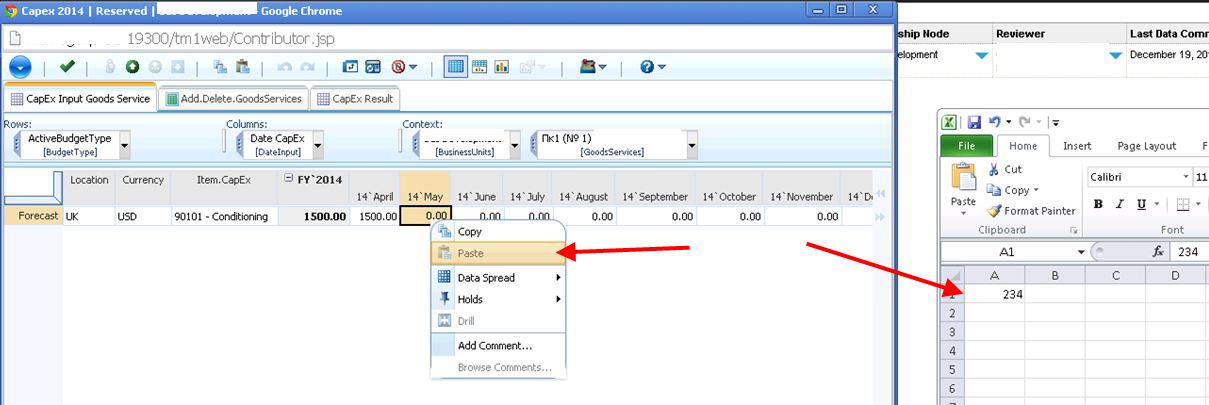Screen dimensions: 1209x405
Task: Click Format Painter in Excel ribbon
Action: coord(1031,211)
